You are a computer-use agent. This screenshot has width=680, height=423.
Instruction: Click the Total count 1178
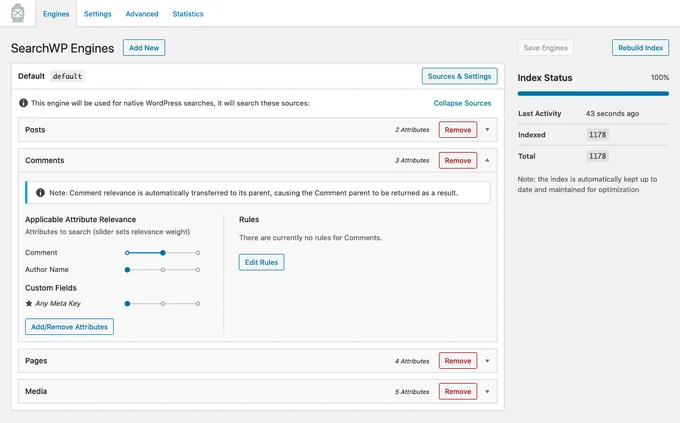[597, 156]
